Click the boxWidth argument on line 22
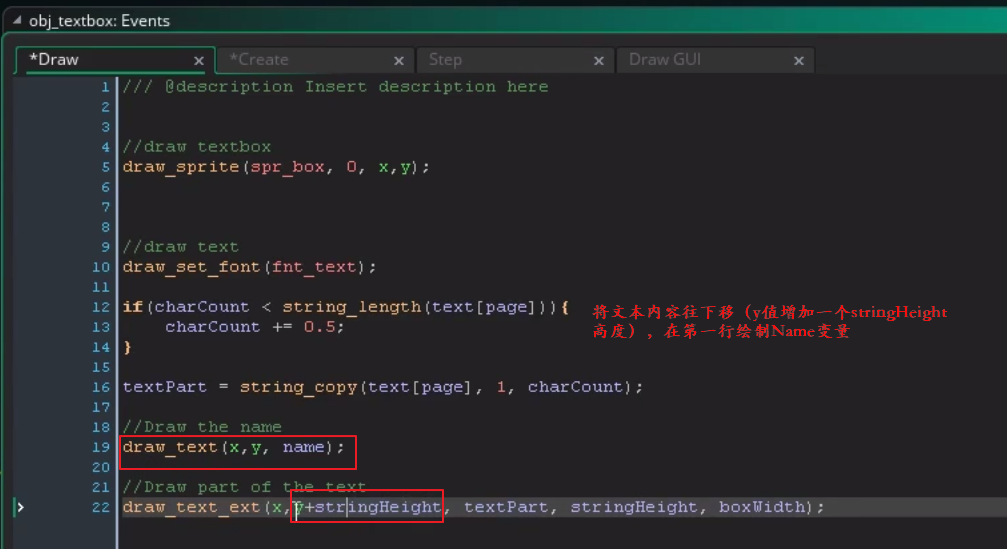Image resolution: width=1007 pixels, height=549 pixels. click(x=761, y=507)
